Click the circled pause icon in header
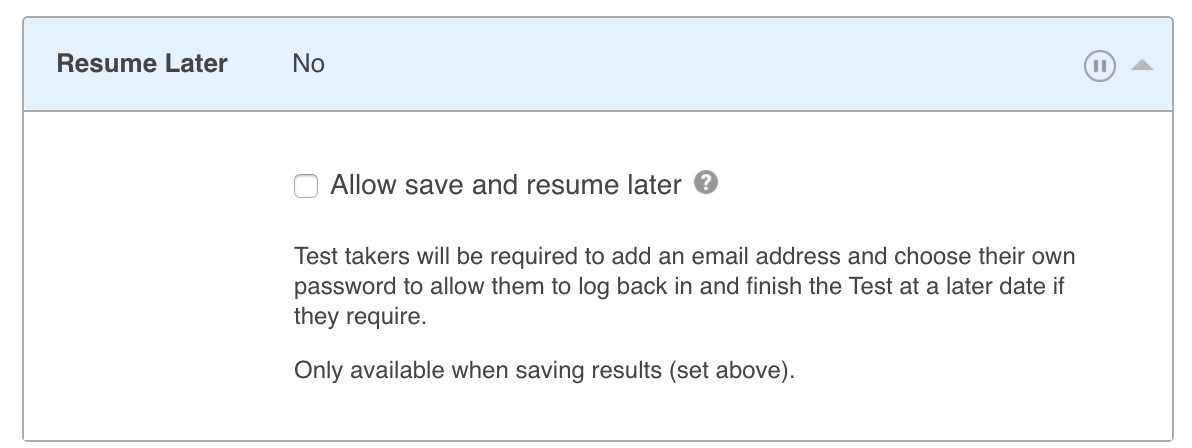This screenshot has width=1192, height=448. coord(1099,66)
